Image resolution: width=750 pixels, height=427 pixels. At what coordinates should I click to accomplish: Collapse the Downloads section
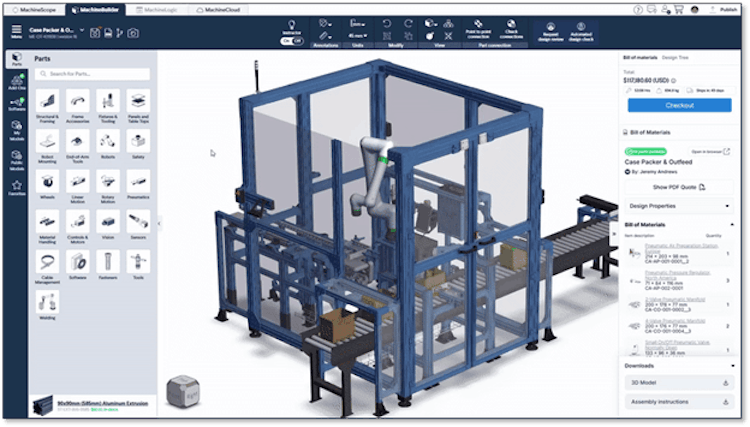click(727, 365)
